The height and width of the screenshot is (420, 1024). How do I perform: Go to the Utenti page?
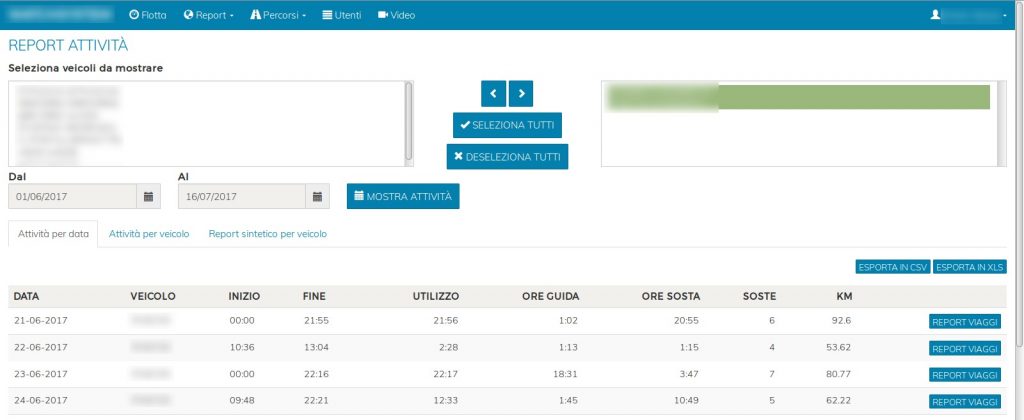[x=342, y=15]
